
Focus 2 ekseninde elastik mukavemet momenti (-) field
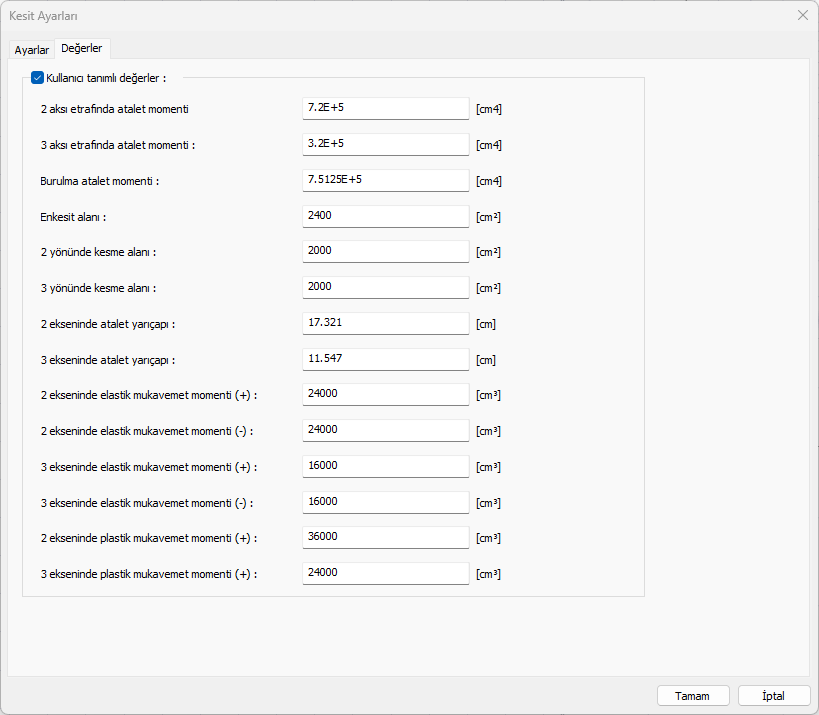(x=385, y=430)
